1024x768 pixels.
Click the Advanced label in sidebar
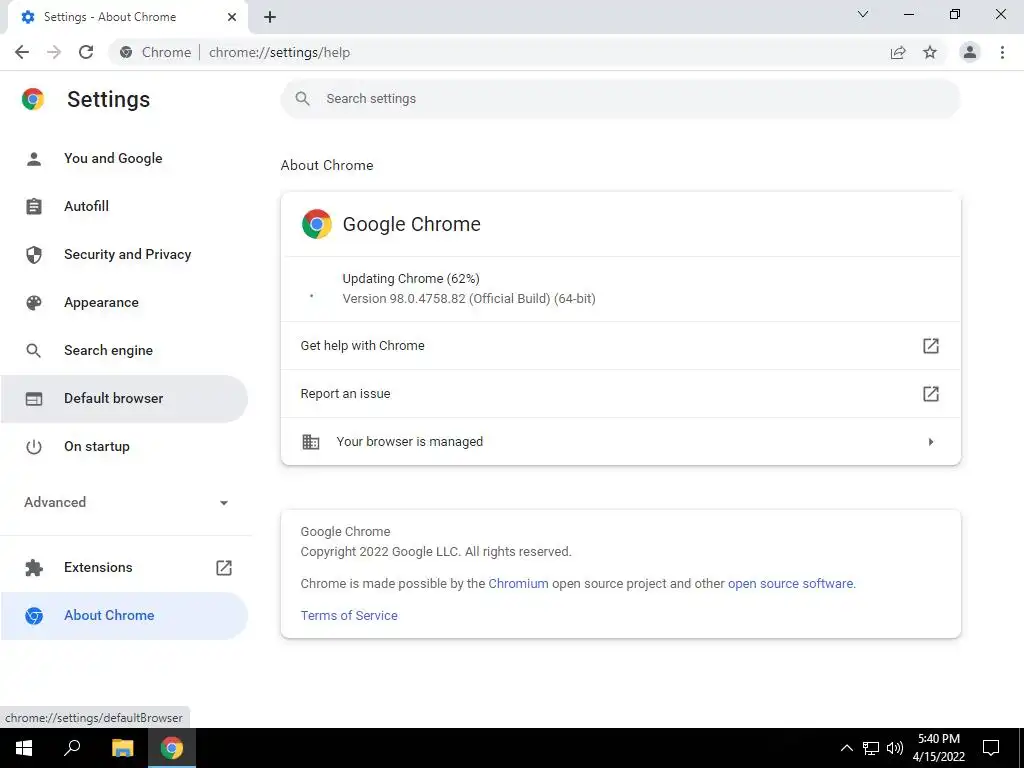(x=55, y=502)
